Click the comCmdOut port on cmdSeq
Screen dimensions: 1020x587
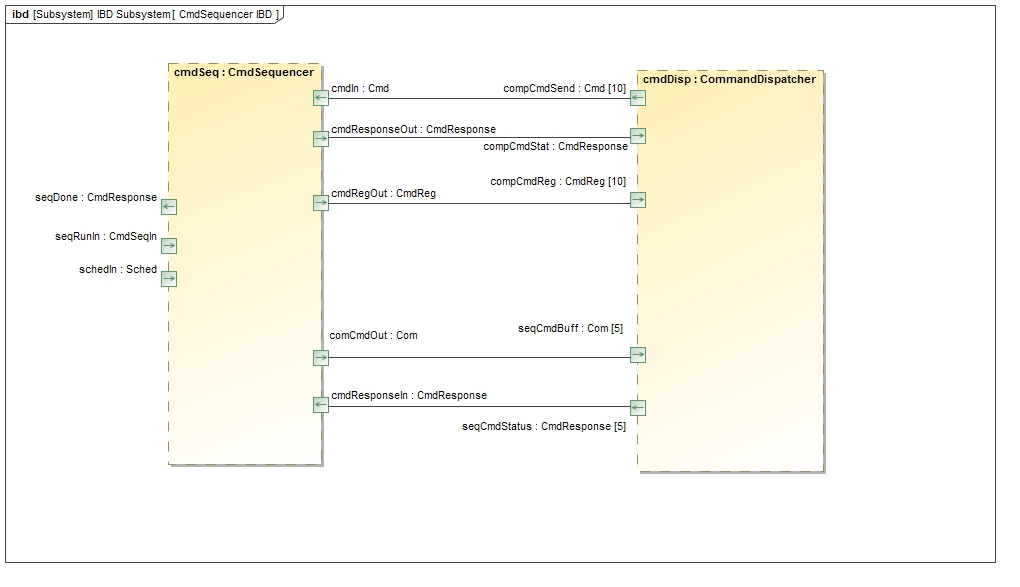click(320, 357)
